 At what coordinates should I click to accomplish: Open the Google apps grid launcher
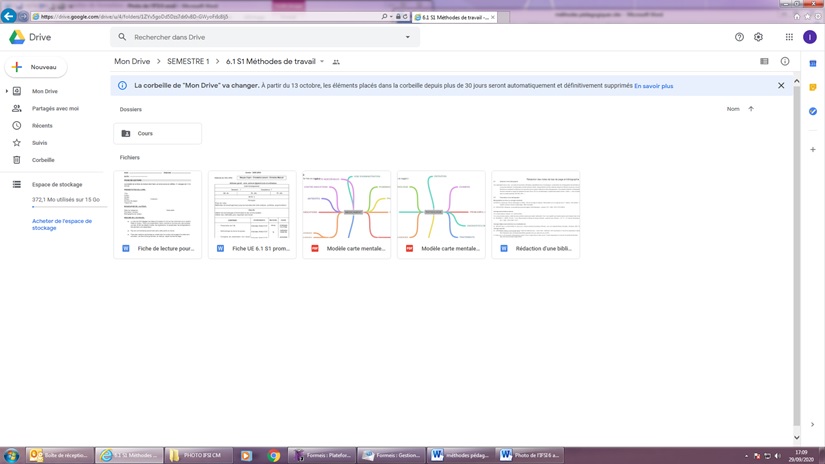pos(789,37)
